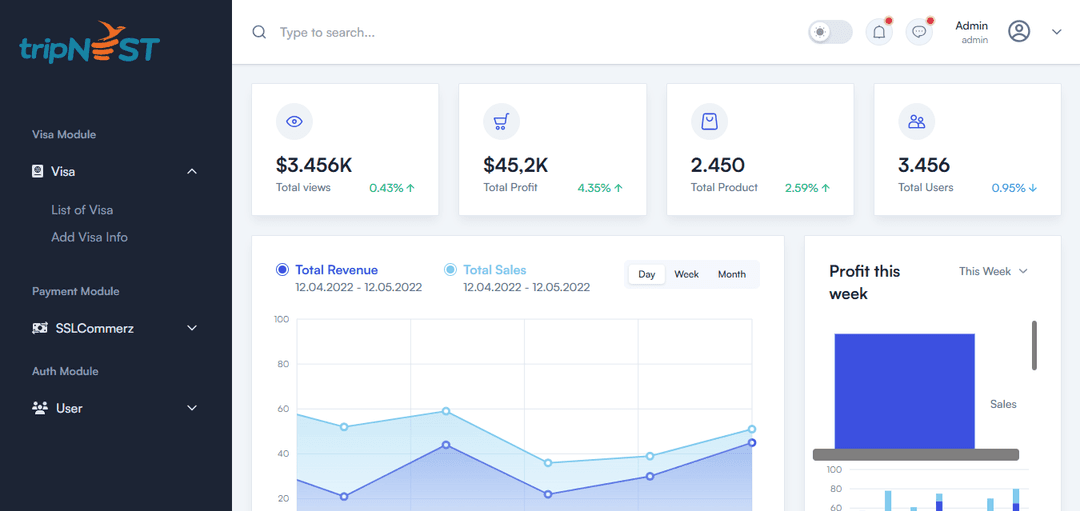Open the Add Visa Info link

tap(89, 237)
